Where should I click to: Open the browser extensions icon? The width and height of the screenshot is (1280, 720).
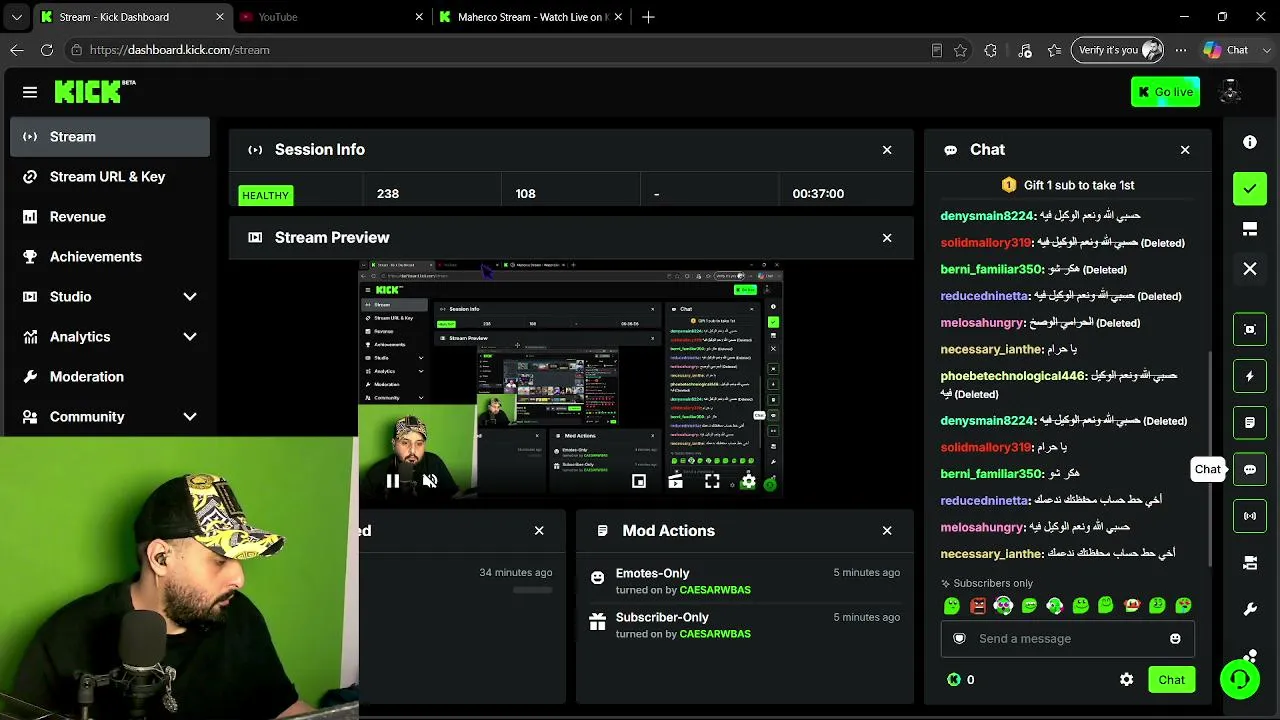pos(991,50)
